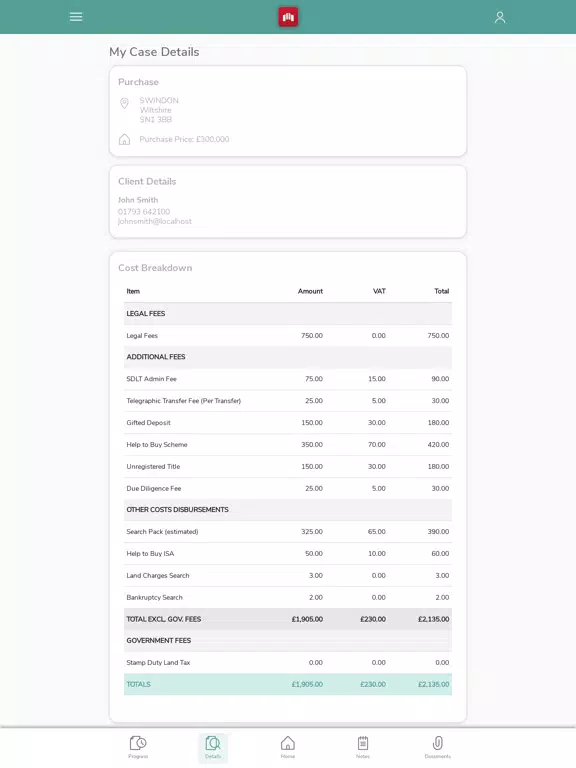Image resolution: width=576 pixels, height=768 pixels.
Task: Click the 75.00 amount for SDLT Admin Fee
Action: (314, 379)
